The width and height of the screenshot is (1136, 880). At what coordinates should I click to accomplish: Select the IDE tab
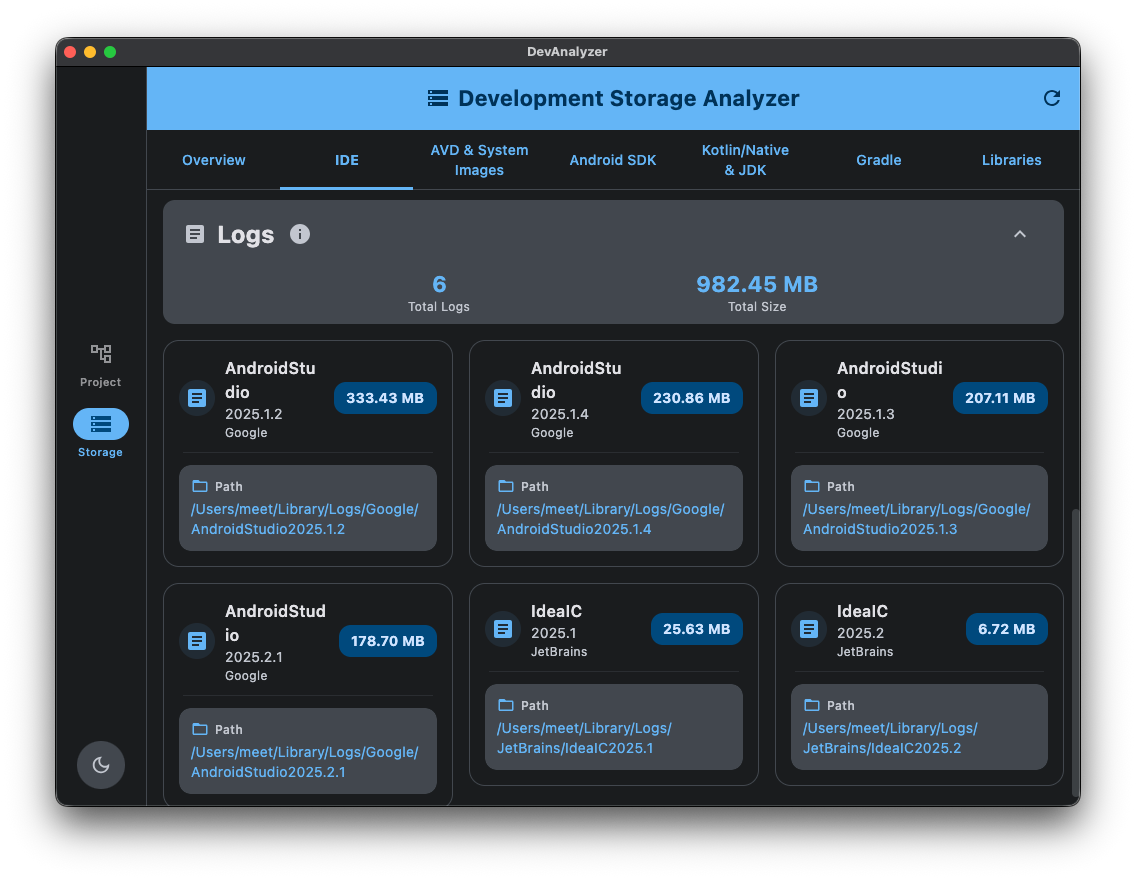tap(346, 160)
